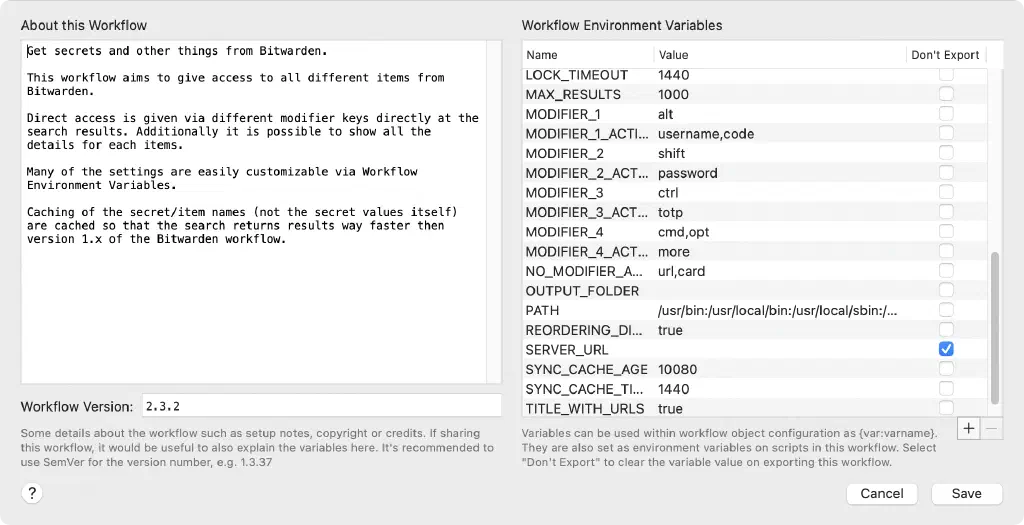This screenshot has width=1024, height=525.
Task: Check Don't Export for MAX_RESULTS
Action: [x=946, y=94]
